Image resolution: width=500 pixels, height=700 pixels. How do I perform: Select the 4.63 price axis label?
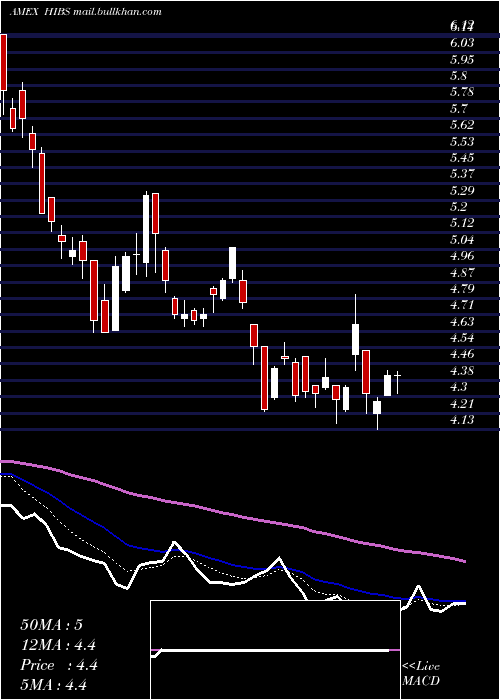coord(462,321)
